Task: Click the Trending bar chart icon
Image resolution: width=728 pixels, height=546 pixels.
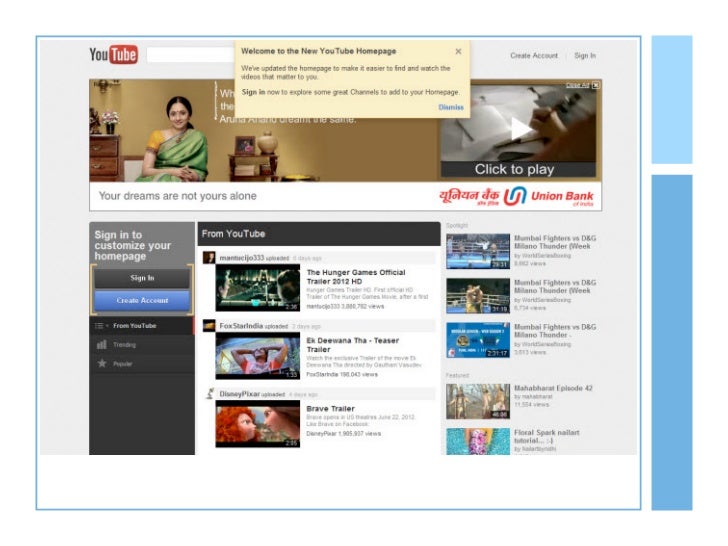Action: (x=102, y=344)
